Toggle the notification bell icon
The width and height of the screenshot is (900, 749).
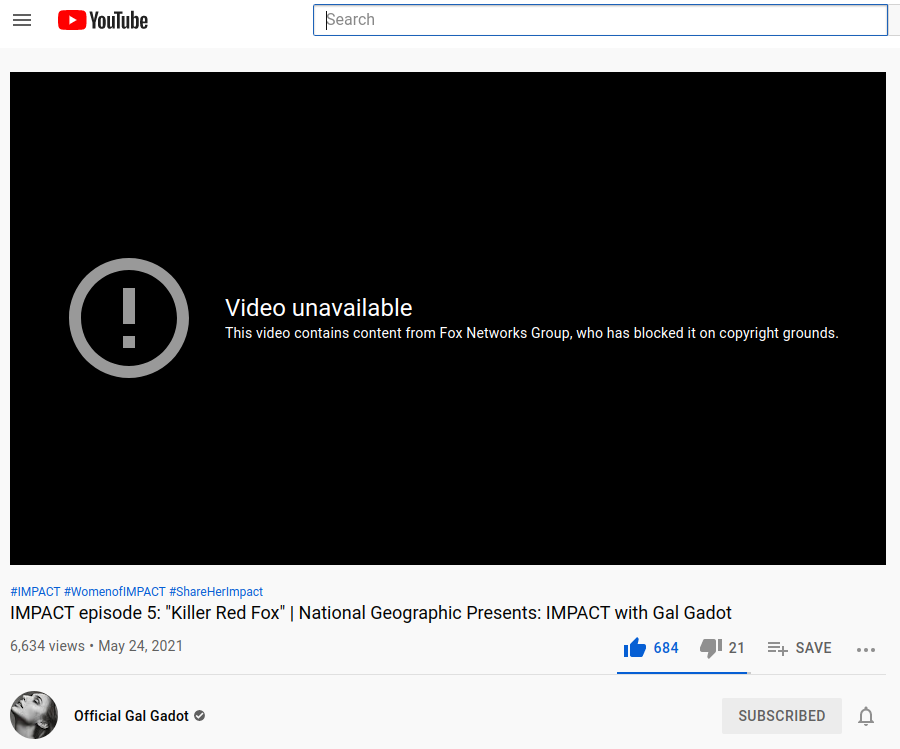(x=866, y=716)
